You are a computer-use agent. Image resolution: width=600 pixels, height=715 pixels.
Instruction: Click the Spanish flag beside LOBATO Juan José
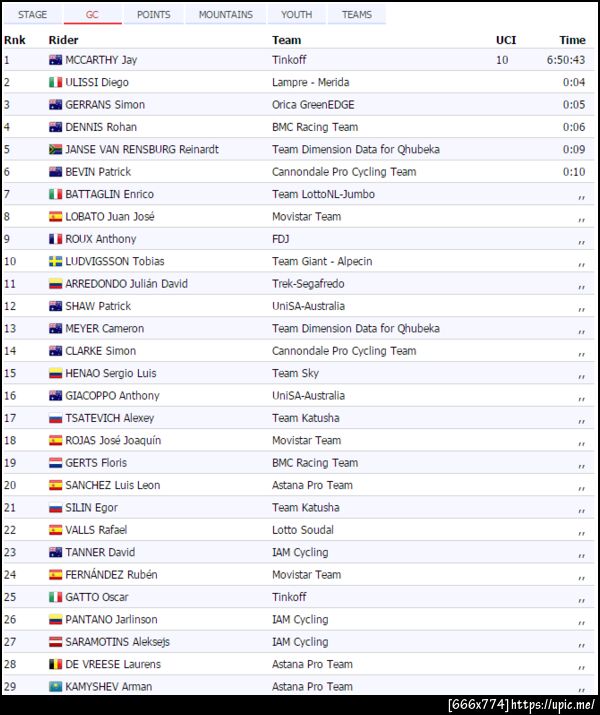tap(56, 216)
